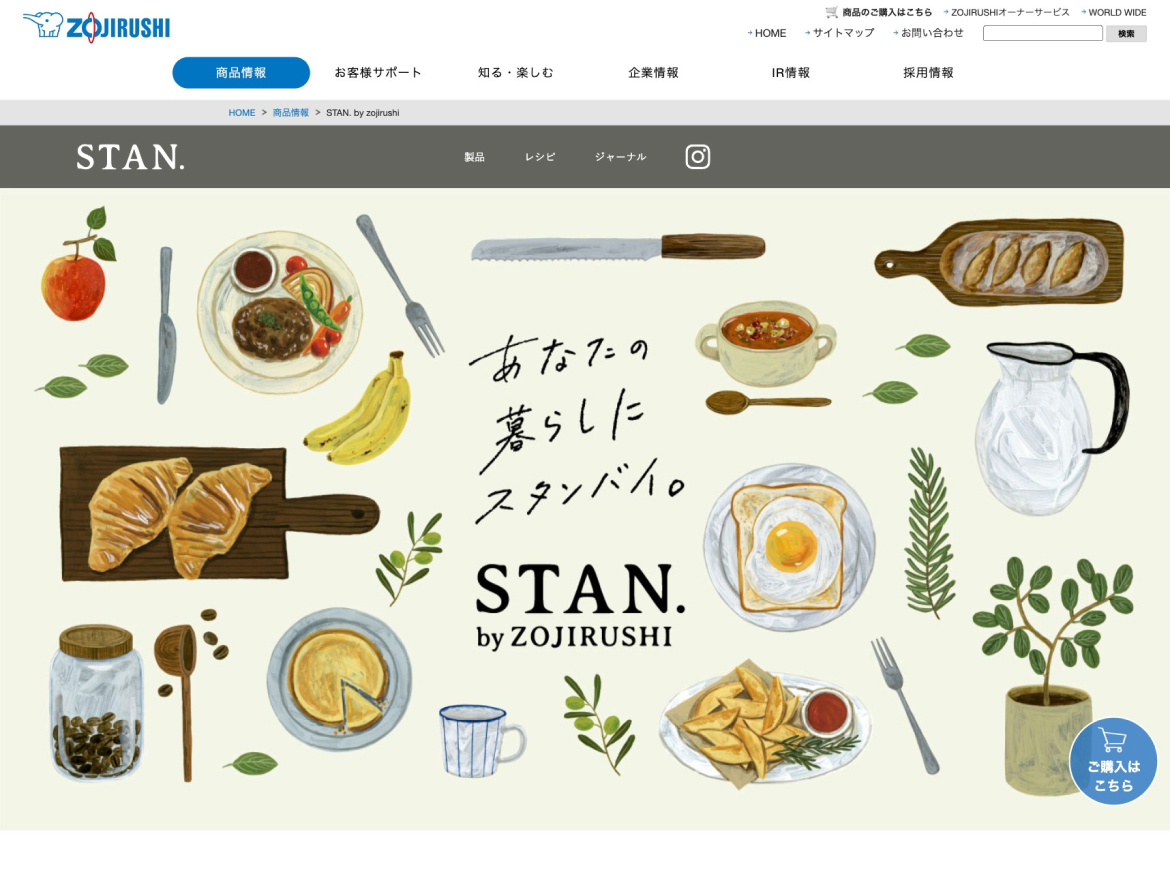
Task: Click the search text field
Action: [x=1042, y=33]
